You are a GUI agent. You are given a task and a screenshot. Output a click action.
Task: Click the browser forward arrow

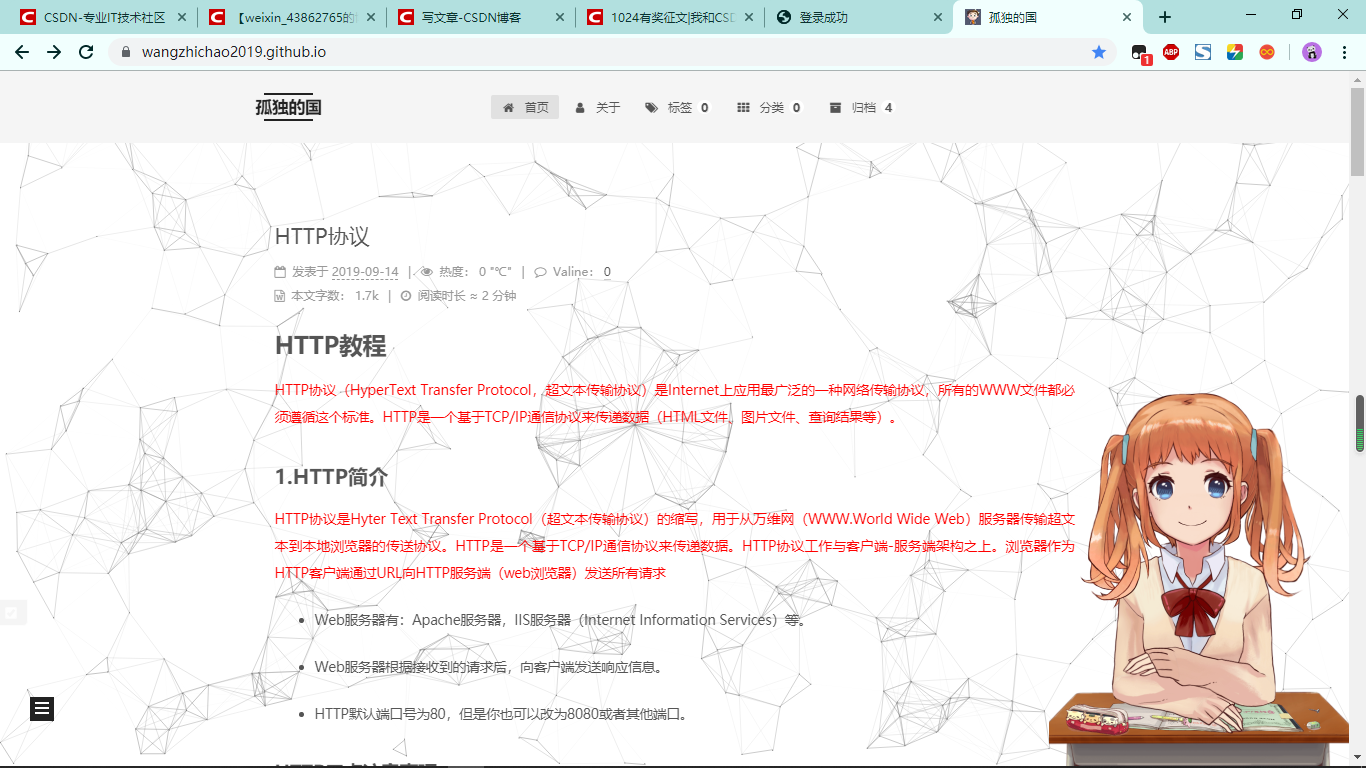point(54,52)
